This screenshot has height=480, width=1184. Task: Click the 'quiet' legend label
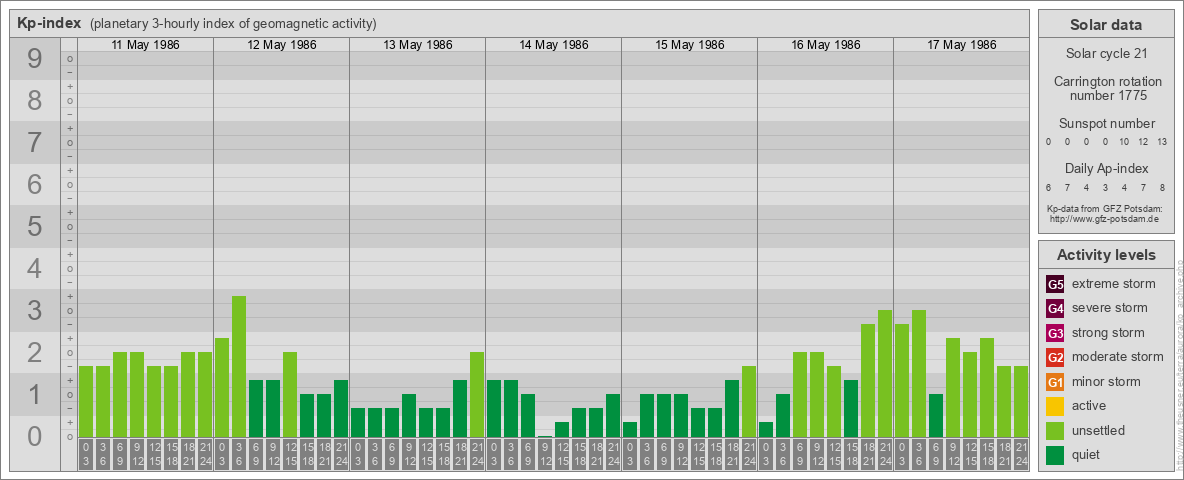[x=1086, y=454]
